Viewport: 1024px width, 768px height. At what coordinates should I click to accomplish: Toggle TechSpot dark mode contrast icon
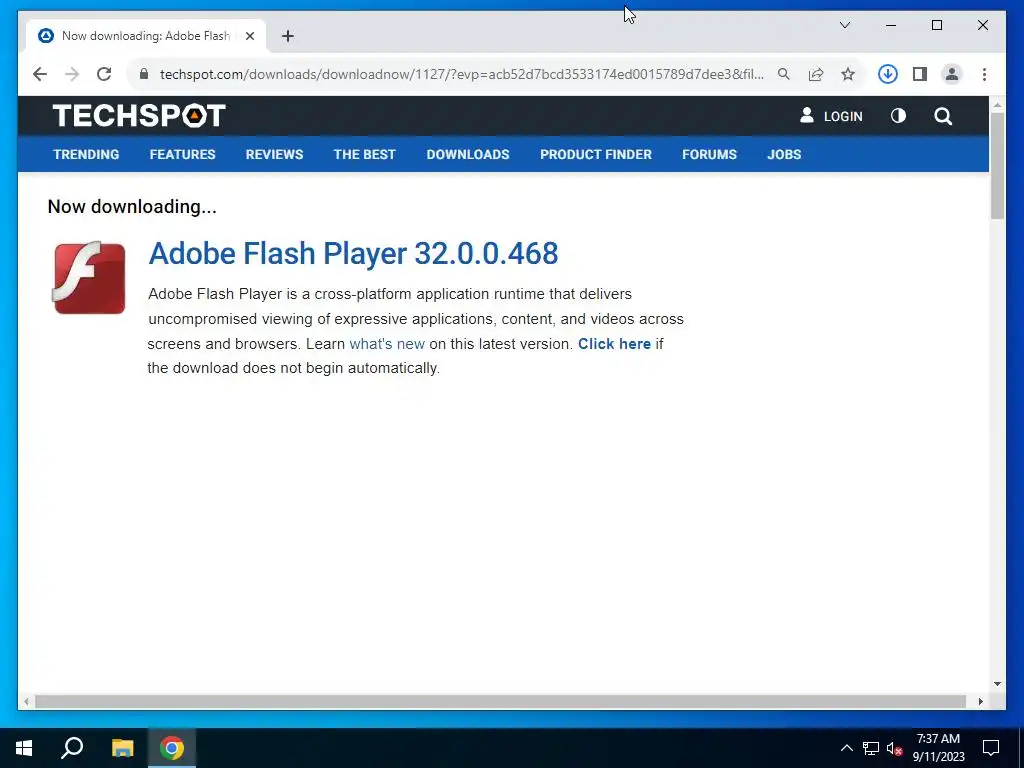(x=899, y=116)
